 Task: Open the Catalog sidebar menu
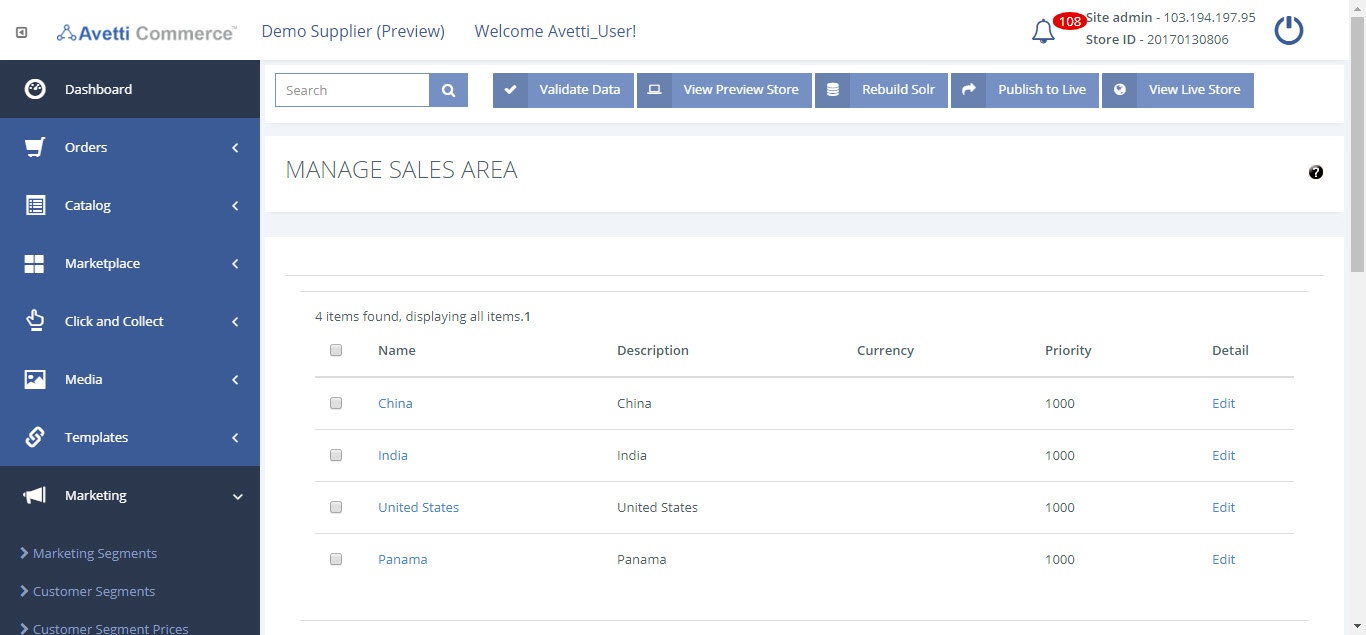130,205
